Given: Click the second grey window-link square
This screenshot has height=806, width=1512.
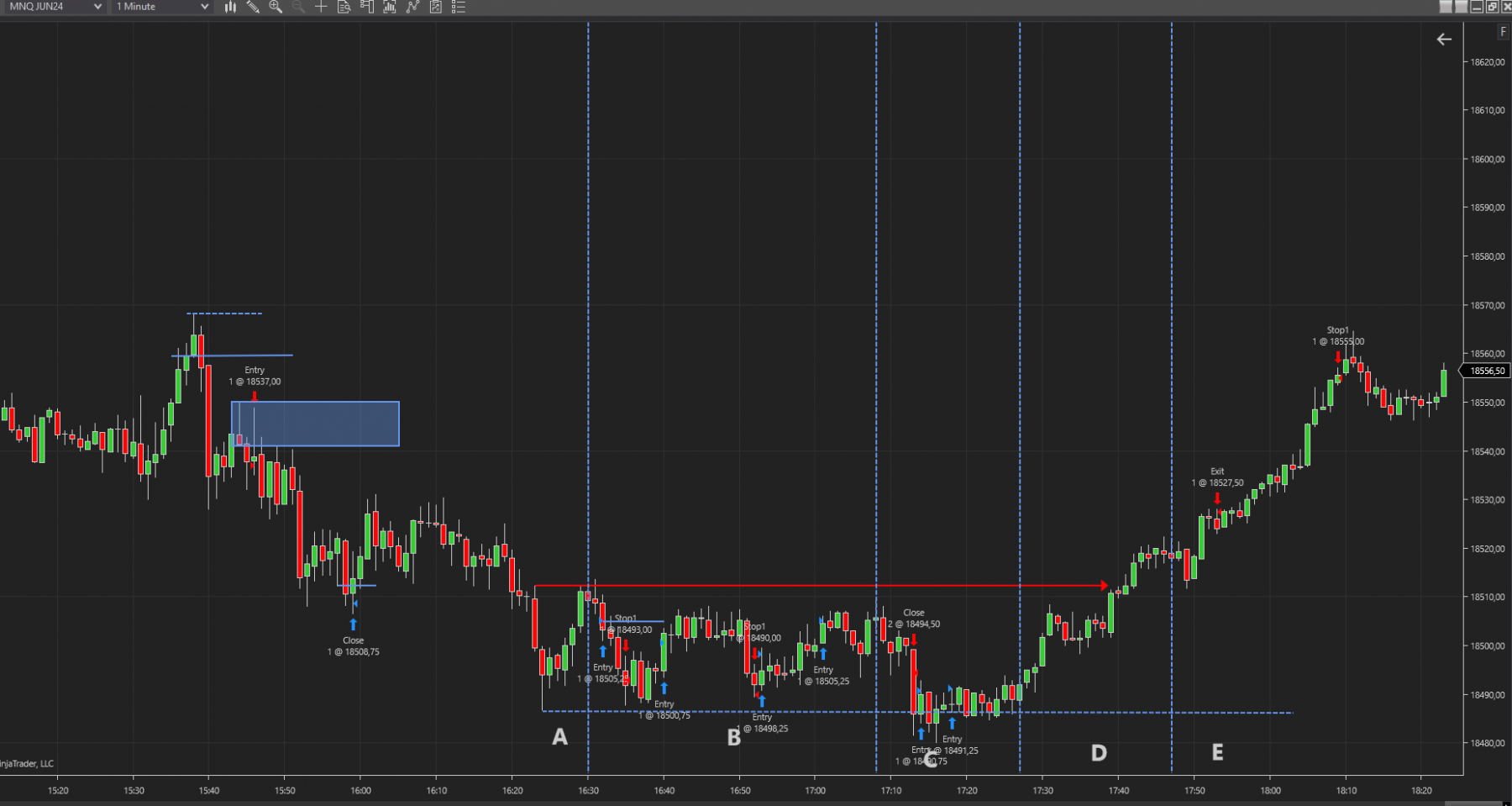Looking at the screenshot, I should [1461, 7].
